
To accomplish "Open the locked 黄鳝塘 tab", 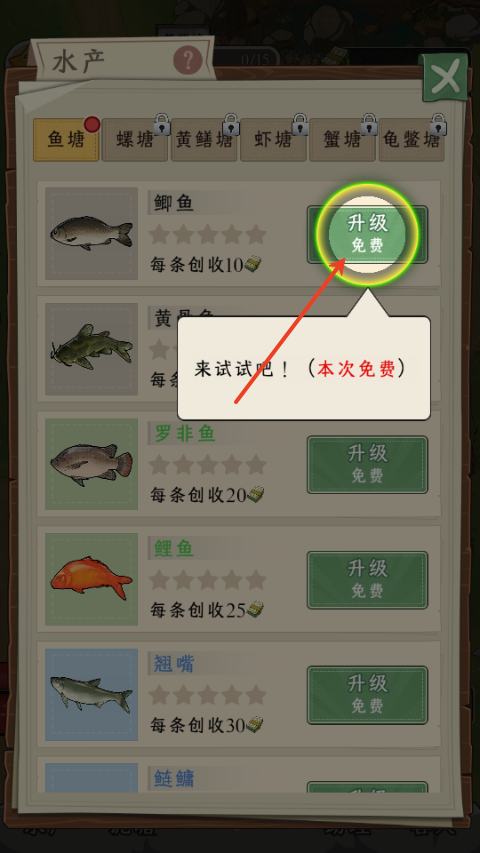I will pyautogui.click(x=204, y=140).
